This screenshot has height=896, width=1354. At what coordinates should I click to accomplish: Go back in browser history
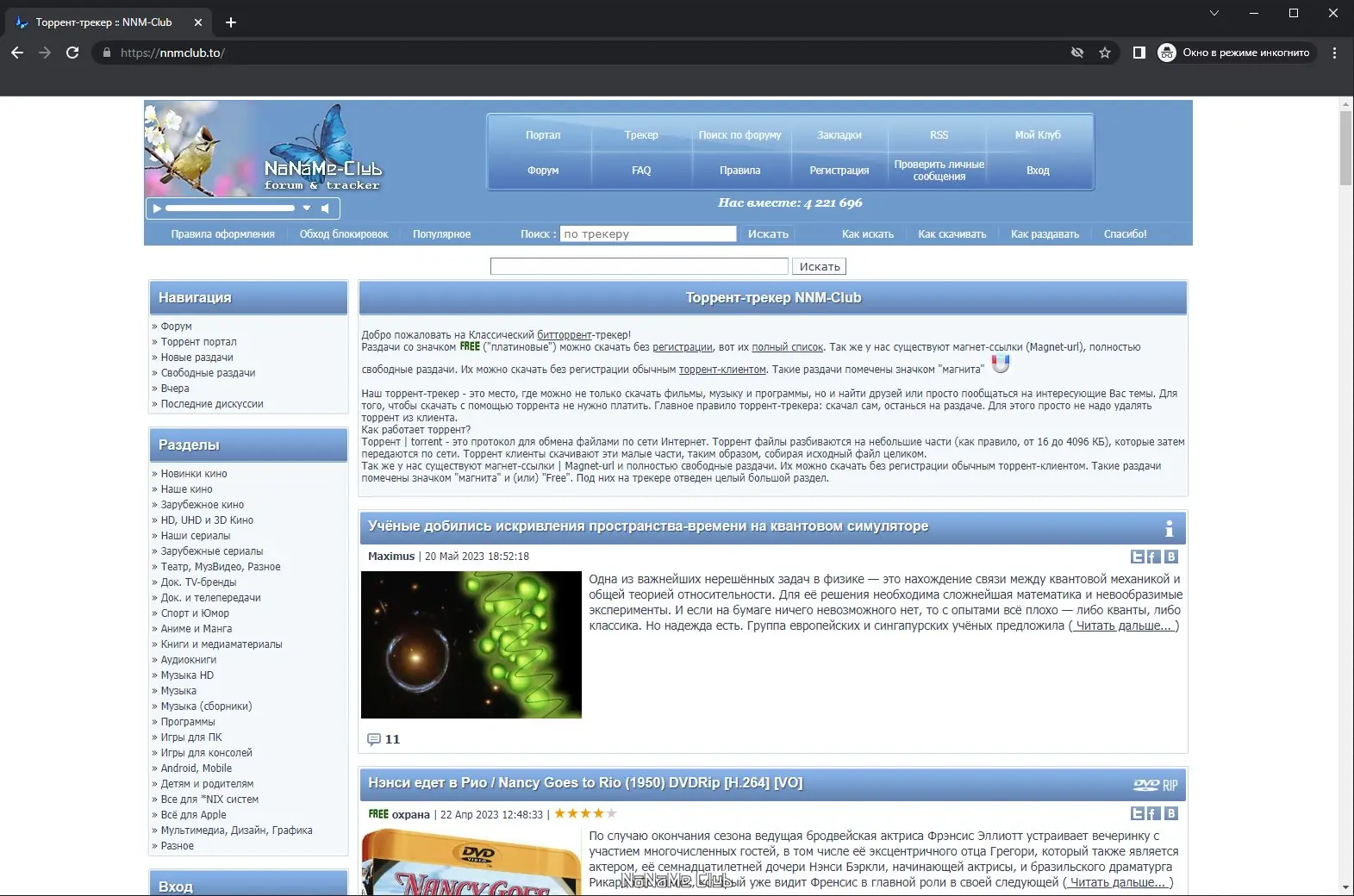click(x=17, y=53)
